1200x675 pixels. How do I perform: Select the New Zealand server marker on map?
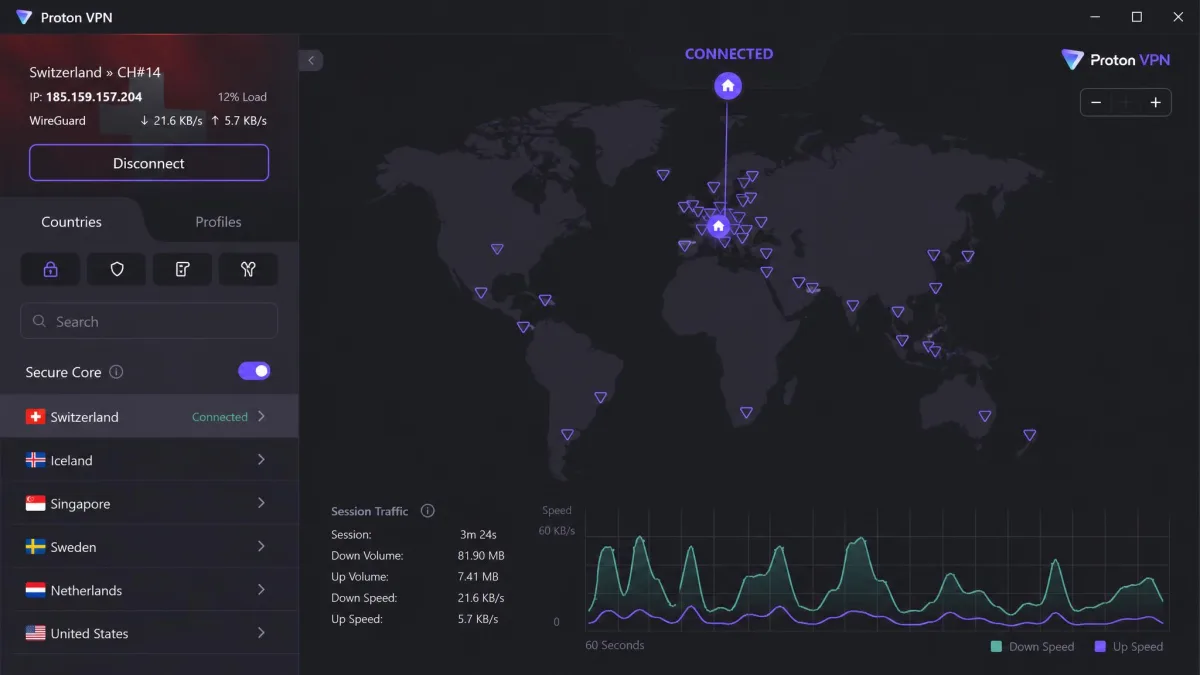pyautogui.click(x=1029, y=435)
